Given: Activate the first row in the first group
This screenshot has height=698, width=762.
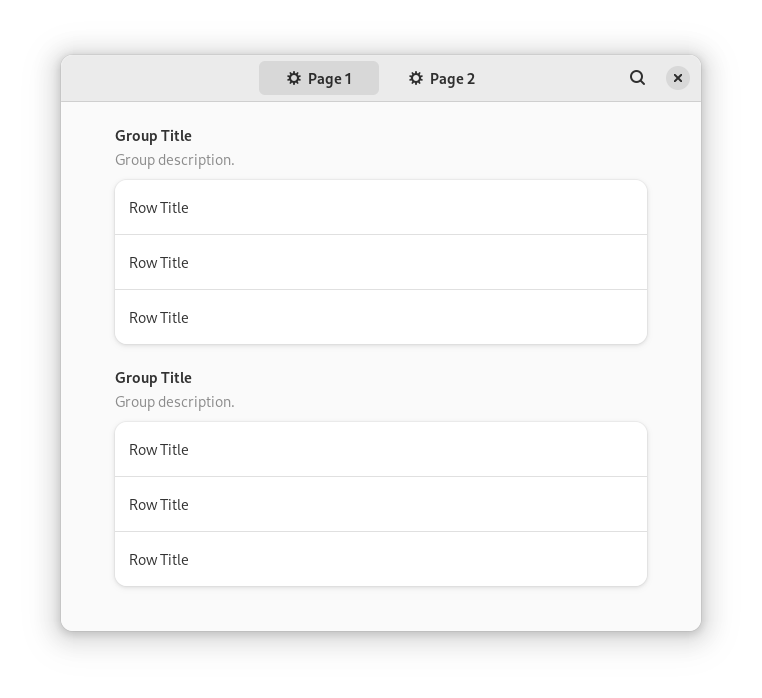Looking at the screenshot, I should [381, 208].
